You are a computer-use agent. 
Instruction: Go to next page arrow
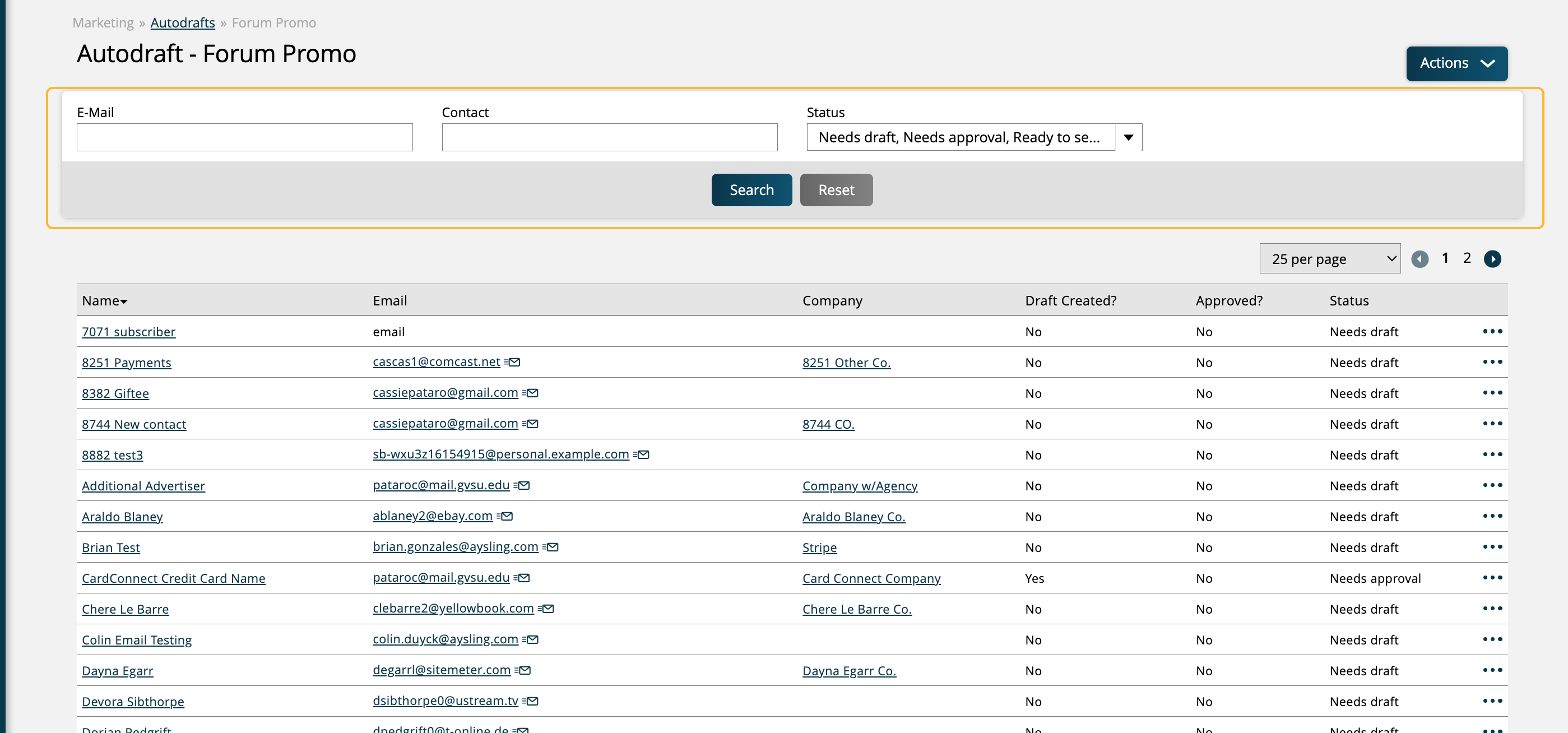[1492, 259]
